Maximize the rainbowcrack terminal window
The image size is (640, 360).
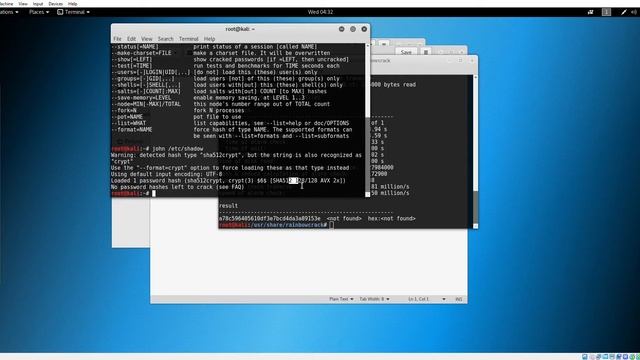tap(460, 60)
